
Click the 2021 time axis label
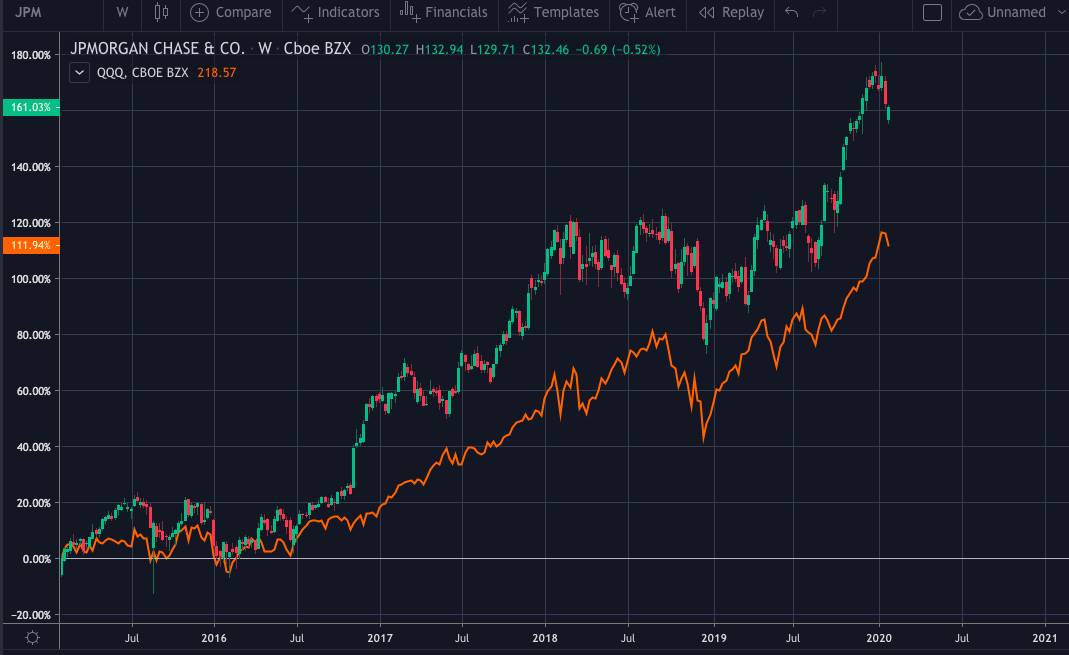tap(1045, 638)
